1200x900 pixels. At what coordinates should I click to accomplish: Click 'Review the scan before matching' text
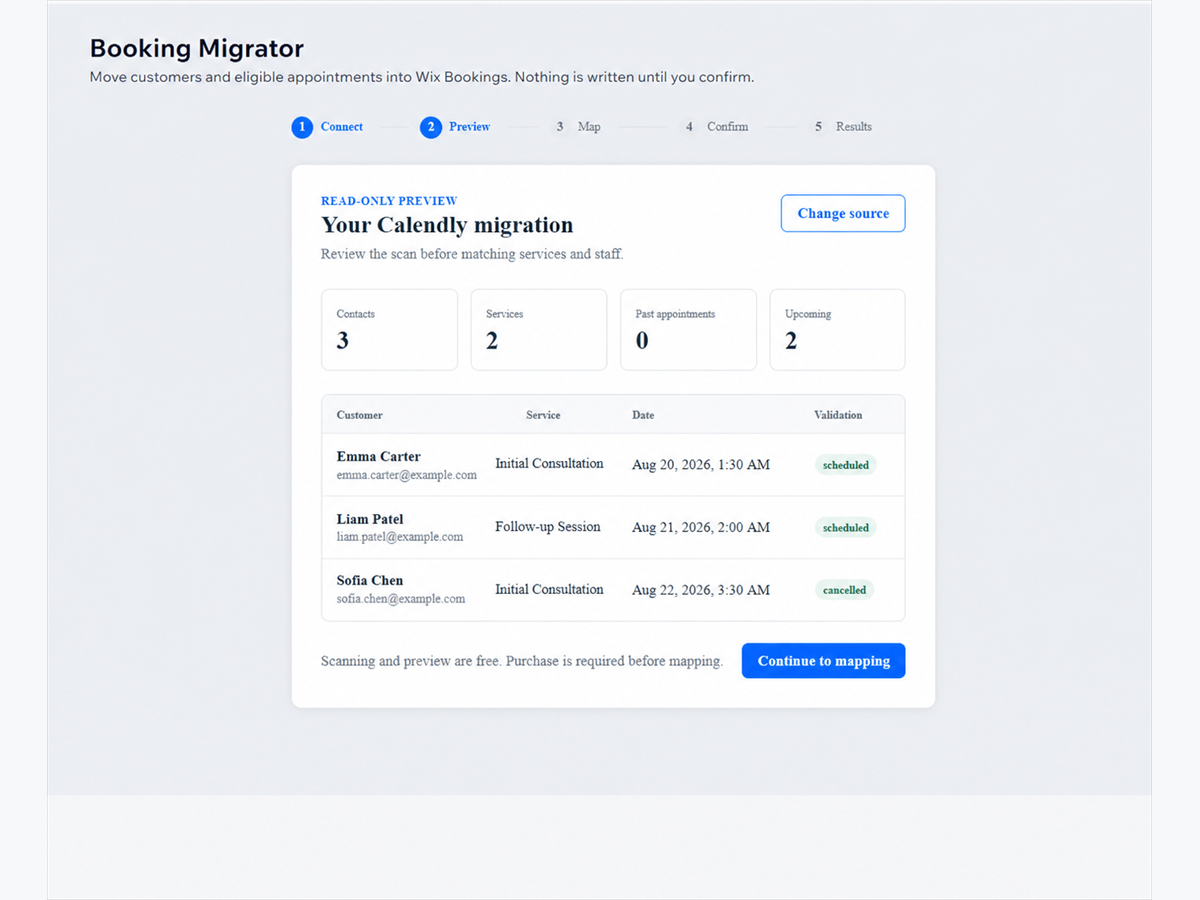coord(472,254)
